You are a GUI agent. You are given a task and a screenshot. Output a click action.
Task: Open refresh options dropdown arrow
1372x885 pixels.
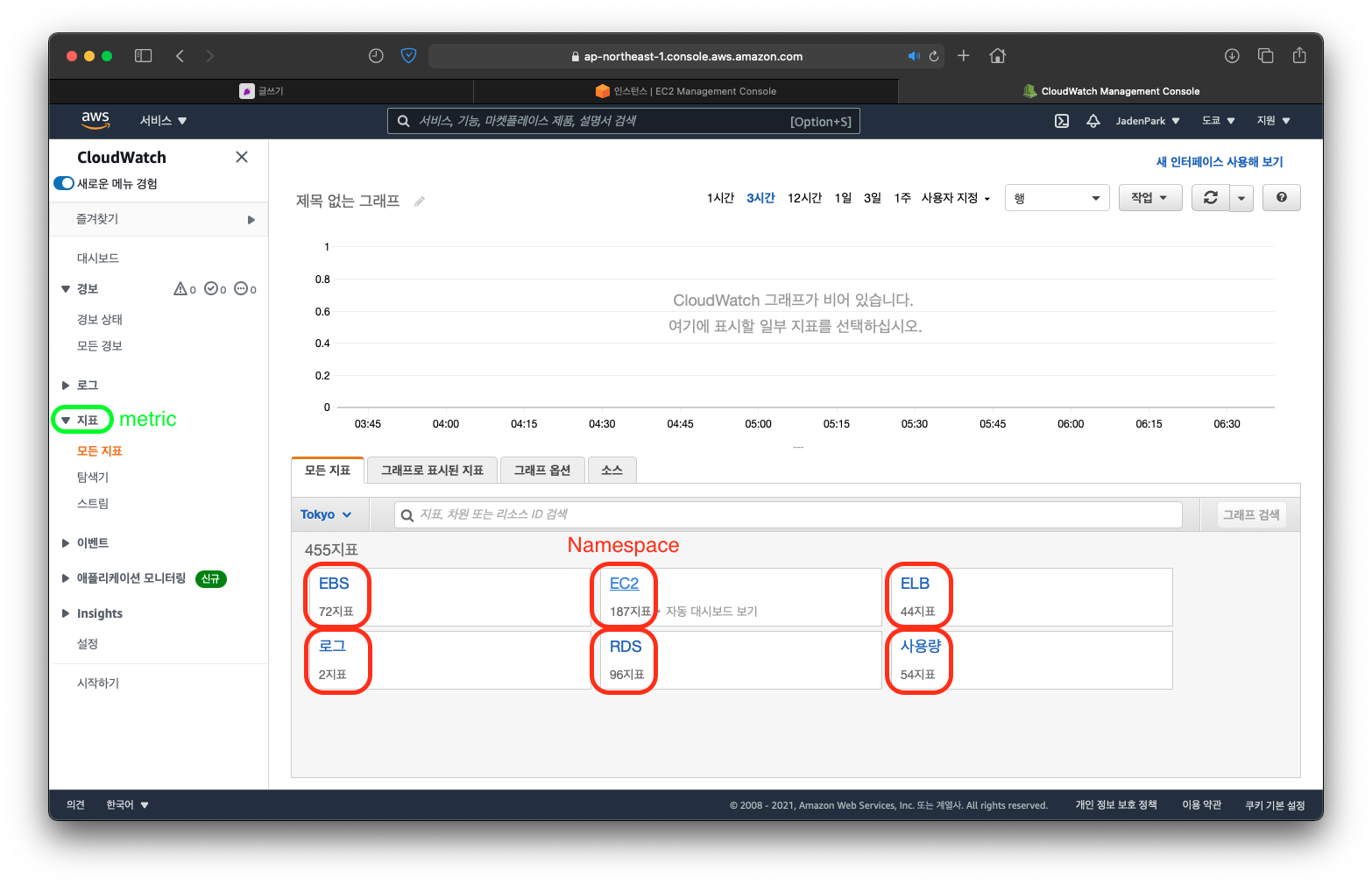(1241, 198)
